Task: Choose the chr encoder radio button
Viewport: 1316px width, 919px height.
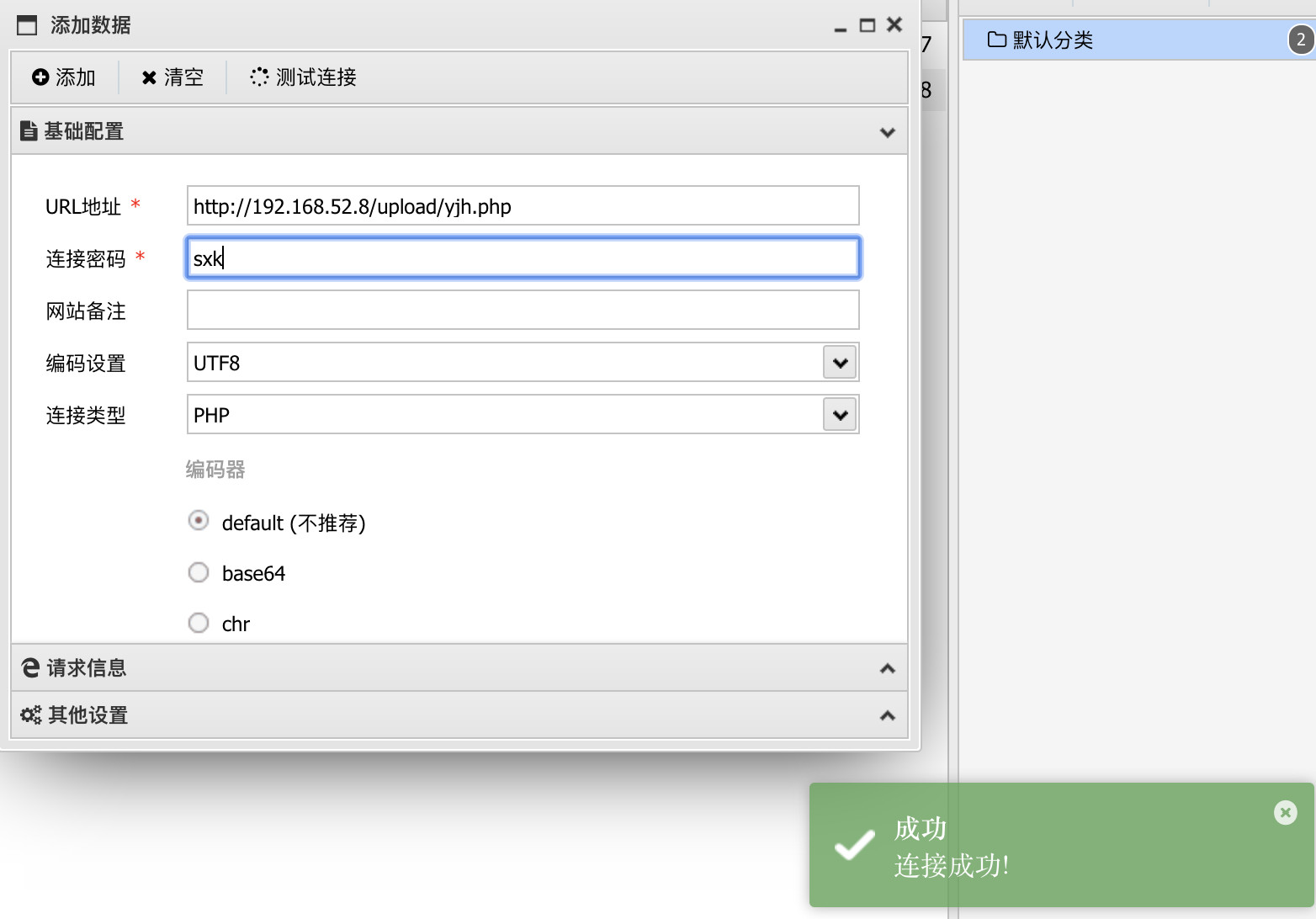Action: point(199,624)
